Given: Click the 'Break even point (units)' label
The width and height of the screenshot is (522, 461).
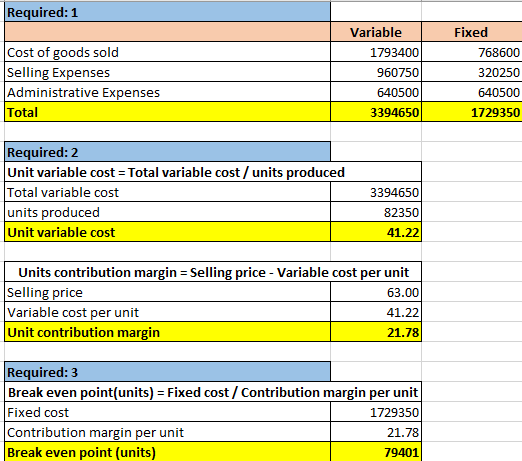Looking at the screenshot, I should pyautogui.click(x=167, y=452).
